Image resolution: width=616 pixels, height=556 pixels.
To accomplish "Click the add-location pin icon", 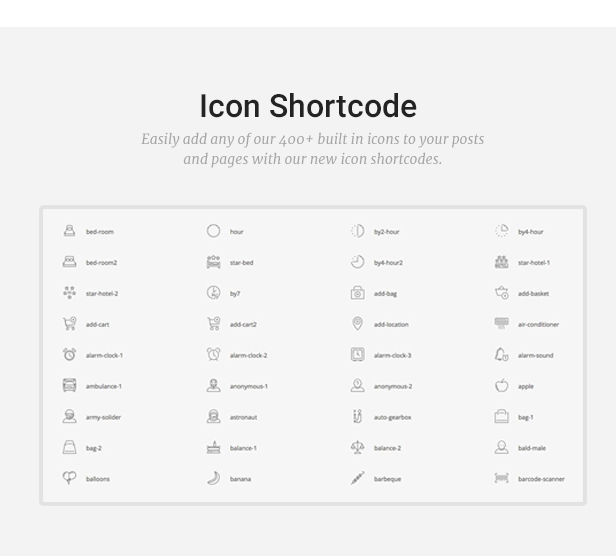I will 357,323.
